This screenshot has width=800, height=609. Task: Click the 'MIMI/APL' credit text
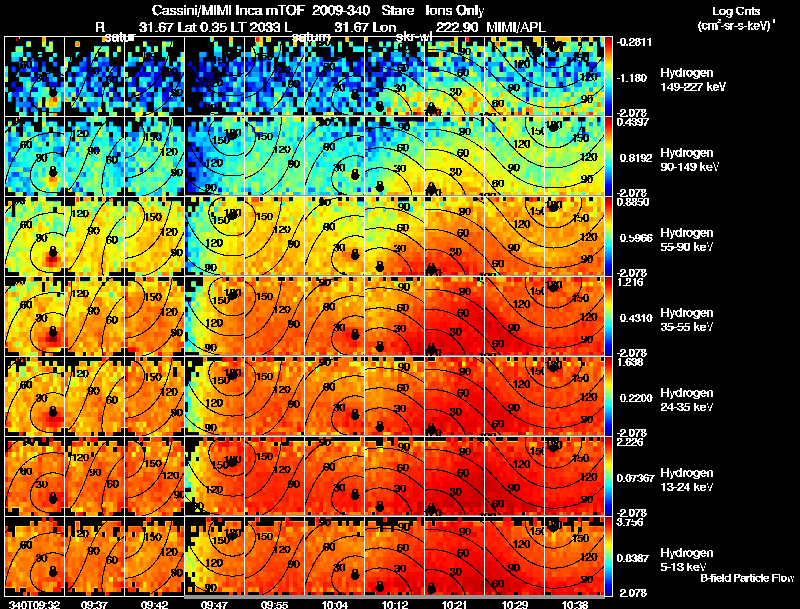(516, 27)
